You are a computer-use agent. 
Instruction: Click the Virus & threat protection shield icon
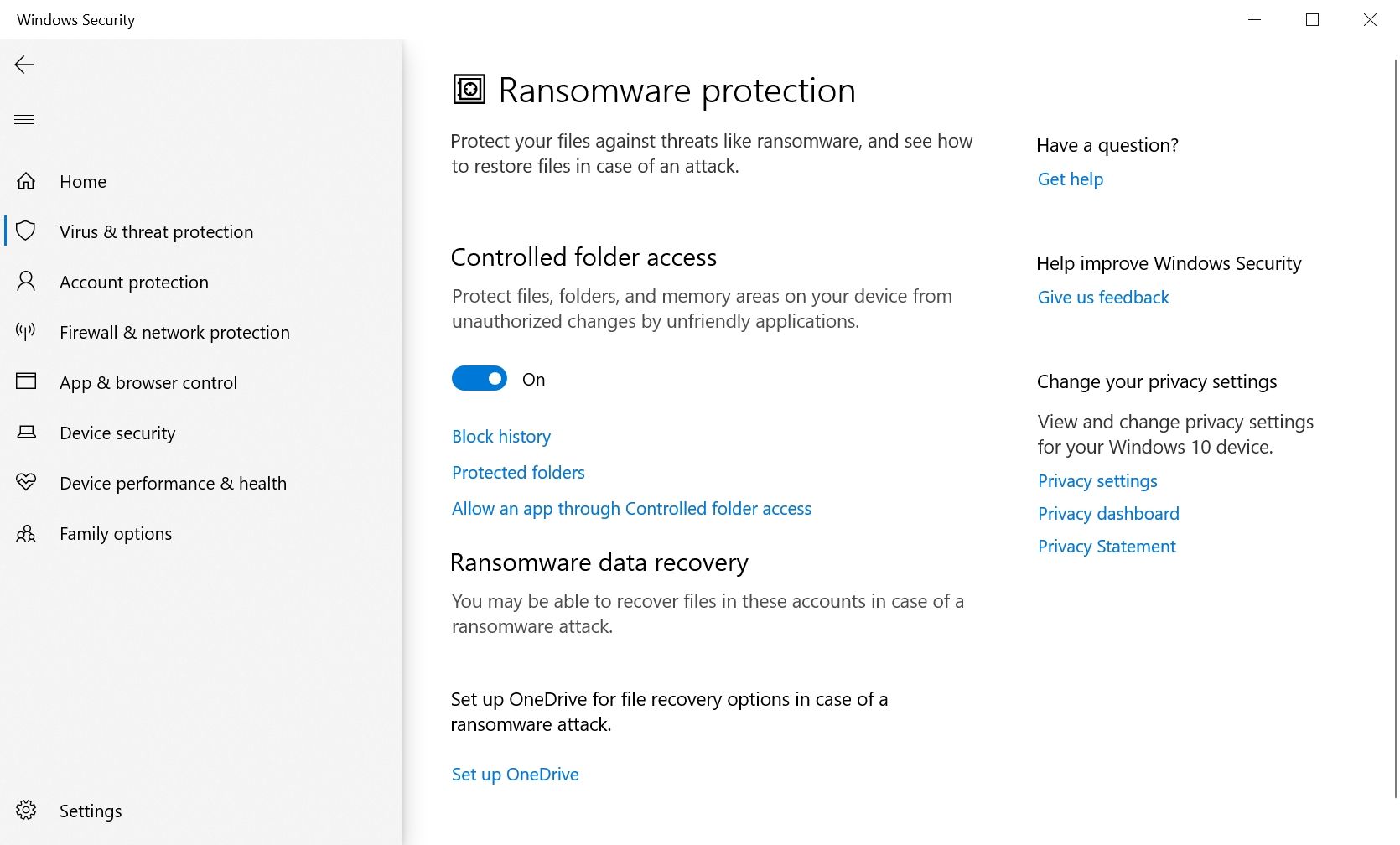pyautogui.click(x=26, y=231)
